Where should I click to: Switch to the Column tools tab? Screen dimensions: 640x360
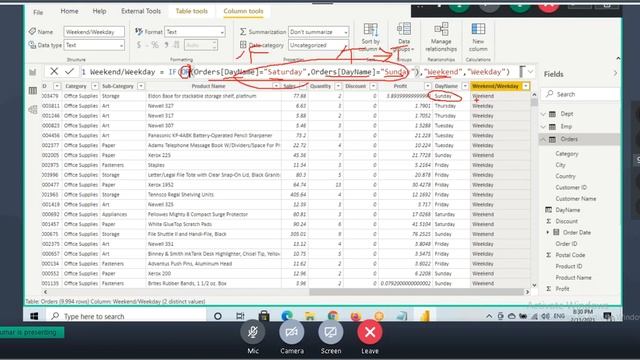click(243, 11)
